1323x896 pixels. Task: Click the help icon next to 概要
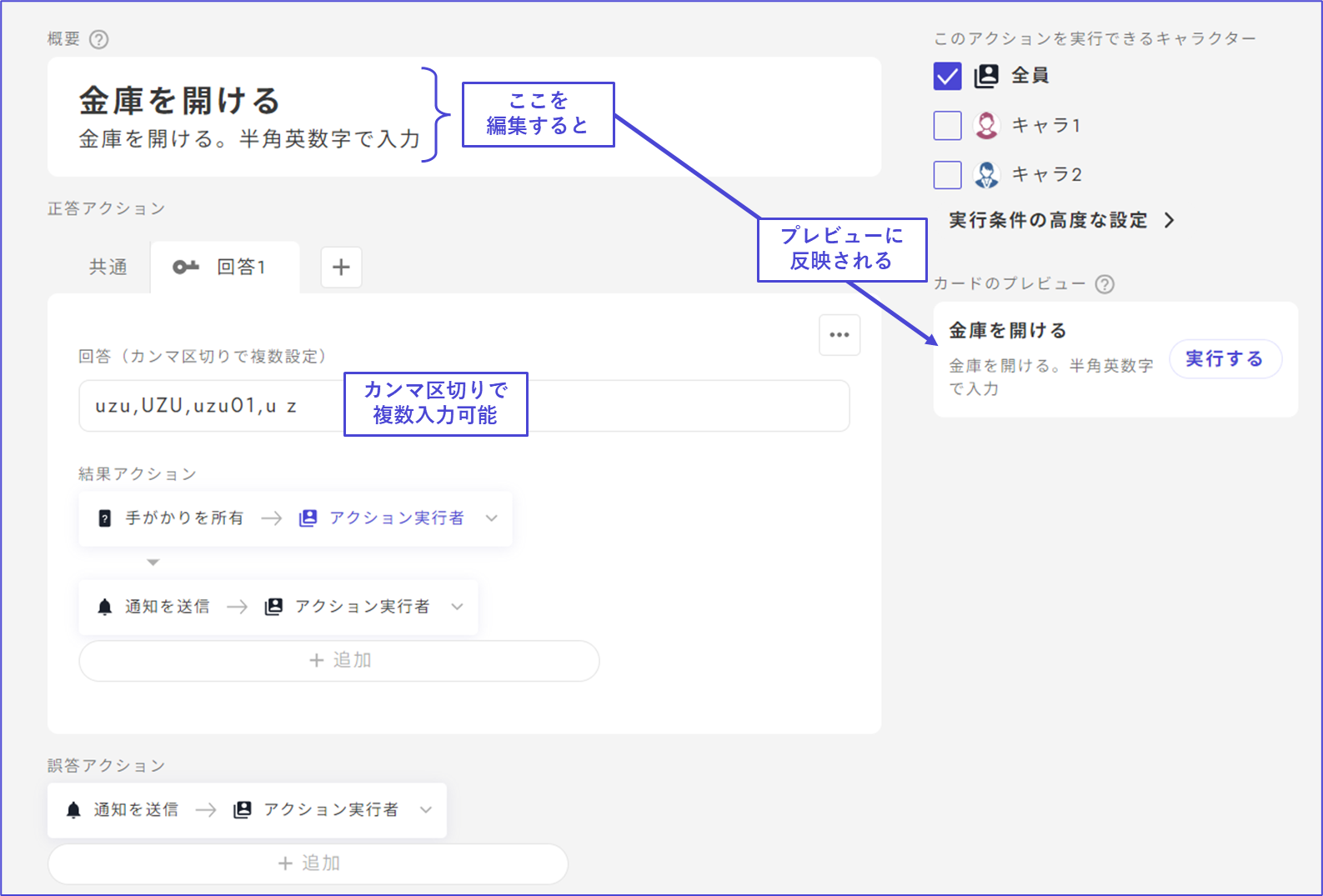click(98, 39)
